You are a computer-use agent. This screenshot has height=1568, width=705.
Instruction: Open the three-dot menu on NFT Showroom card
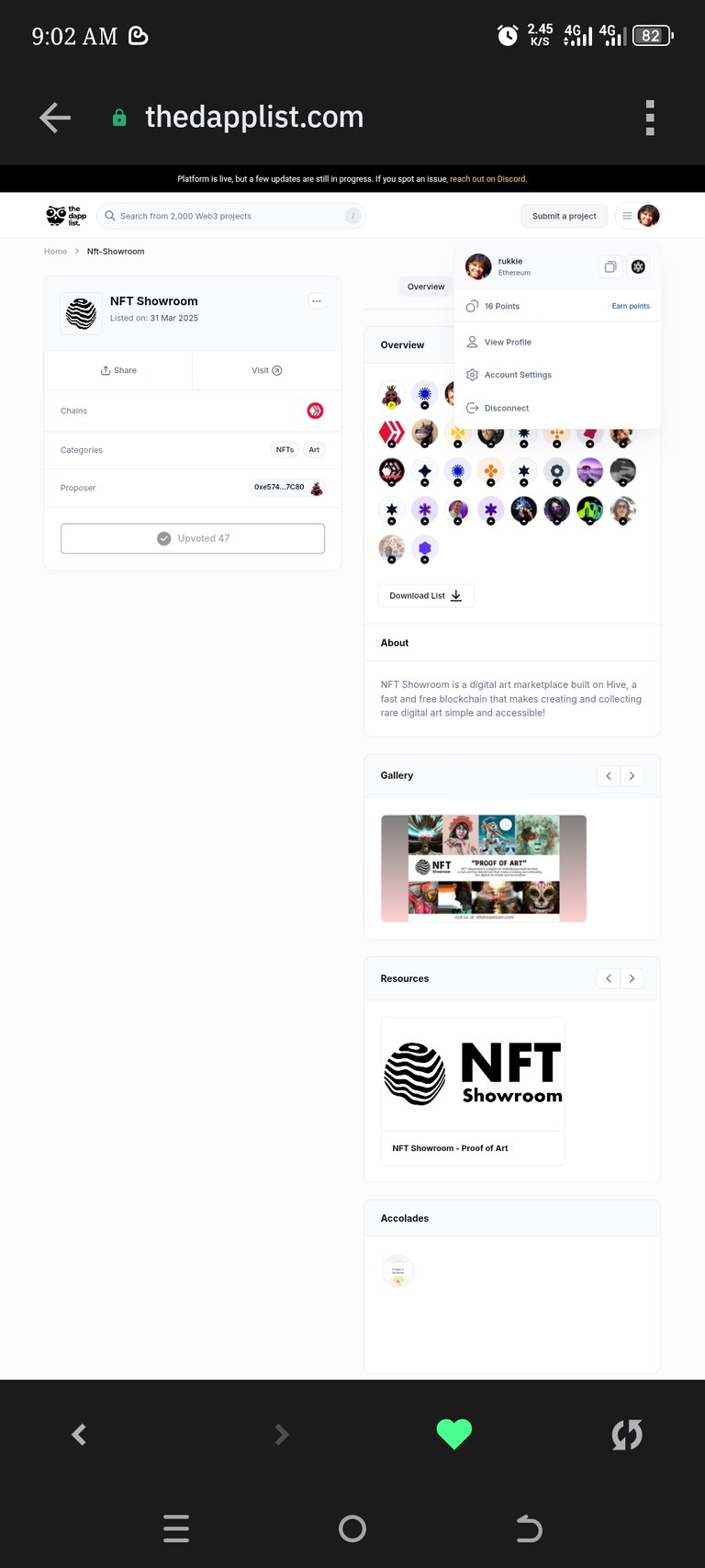point(317,301)
